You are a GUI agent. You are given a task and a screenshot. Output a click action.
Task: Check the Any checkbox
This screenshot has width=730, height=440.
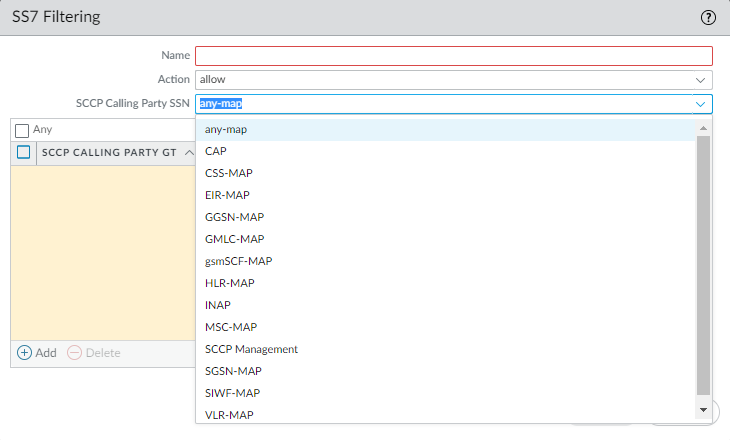pyautogui.click(x=22, y=130)
